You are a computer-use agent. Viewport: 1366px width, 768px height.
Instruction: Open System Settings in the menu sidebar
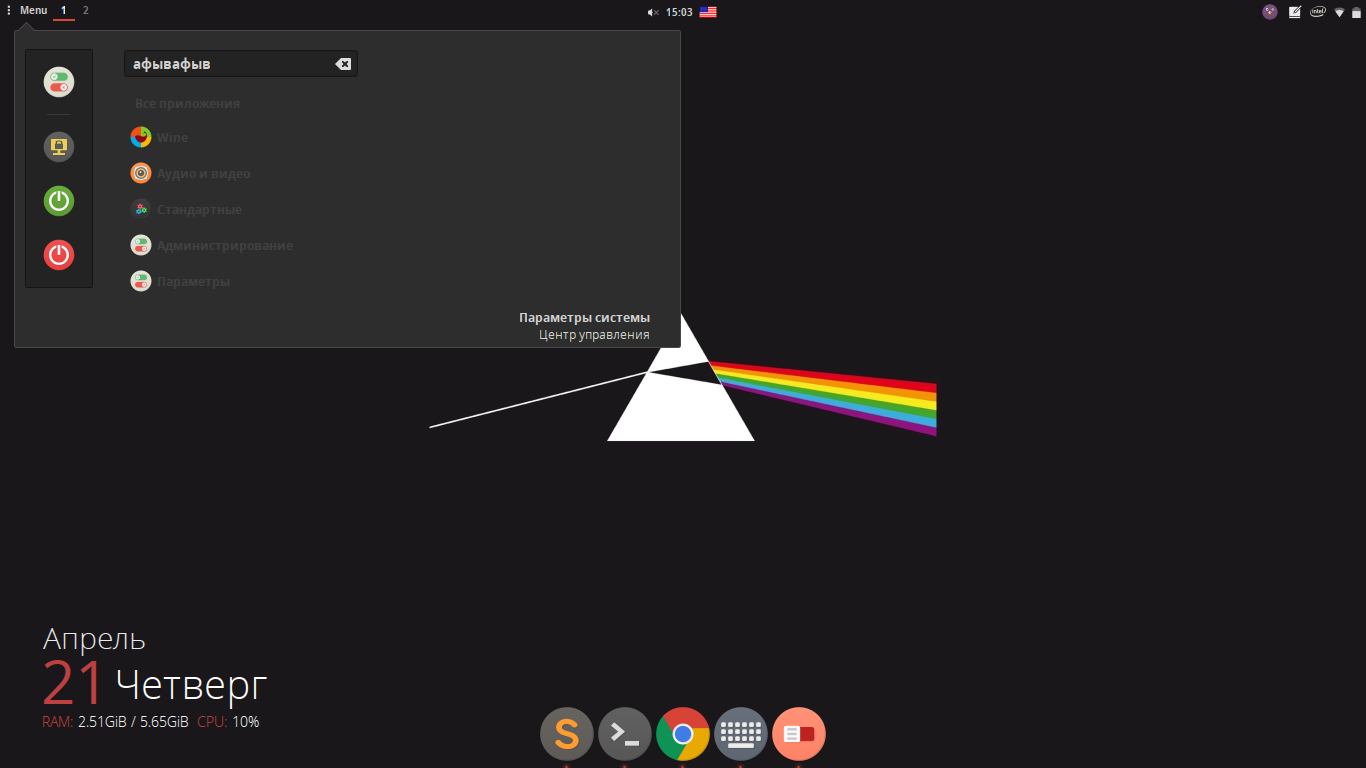coord(59,82)
